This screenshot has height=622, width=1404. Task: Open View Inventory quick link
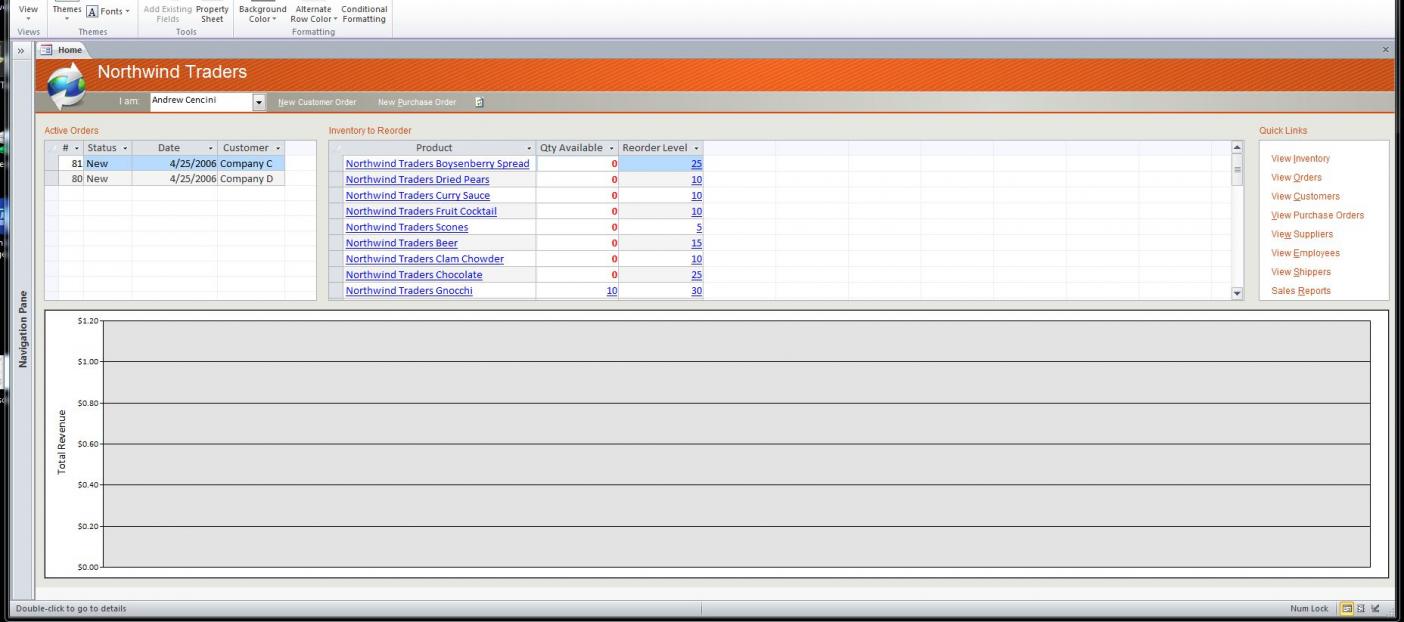[x=1300, y=159]
